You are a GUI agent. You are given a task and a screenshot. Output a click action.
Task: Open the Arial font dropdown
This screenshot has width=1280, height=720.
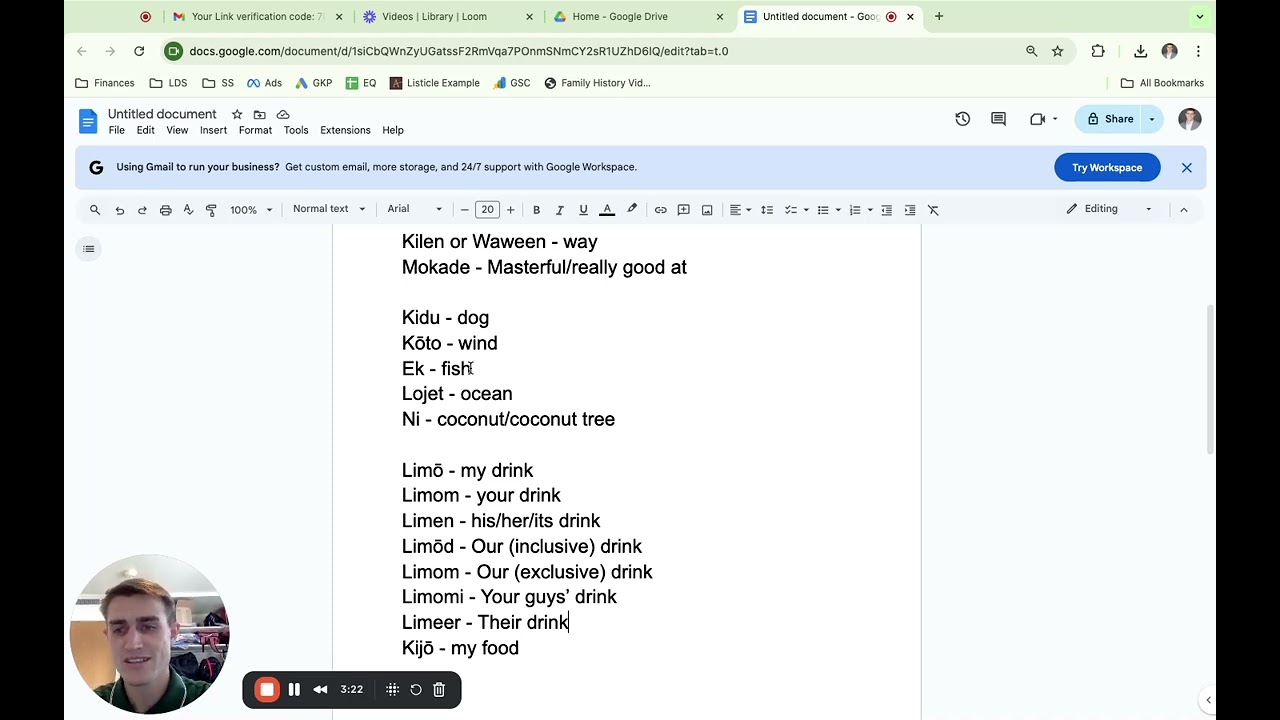coord(414,209)
